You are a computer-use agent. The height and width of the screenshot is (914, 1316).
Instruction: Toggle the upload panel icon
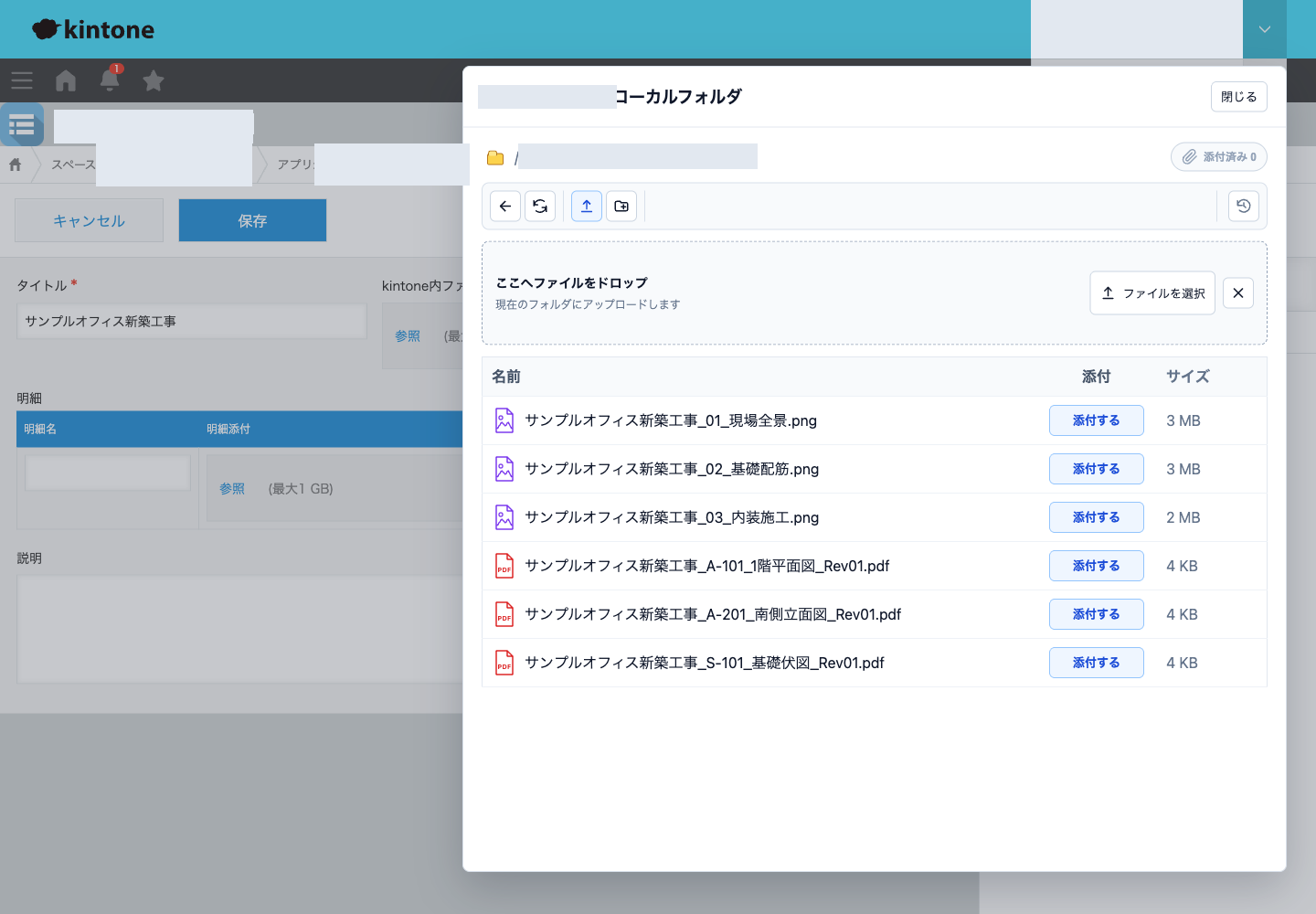[x=587, y=207]
